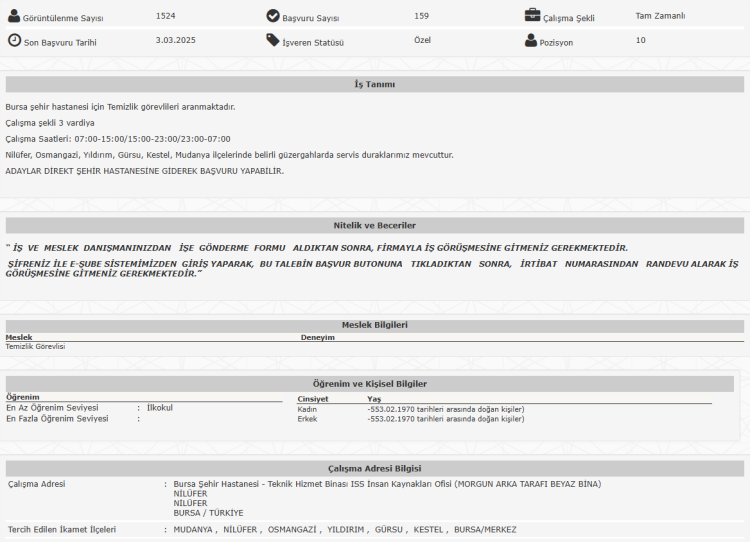This screenshot has height=542, width=750.
Task: Select the Erkek gender row
Action: pyautogui.click(x=307, y=419)
